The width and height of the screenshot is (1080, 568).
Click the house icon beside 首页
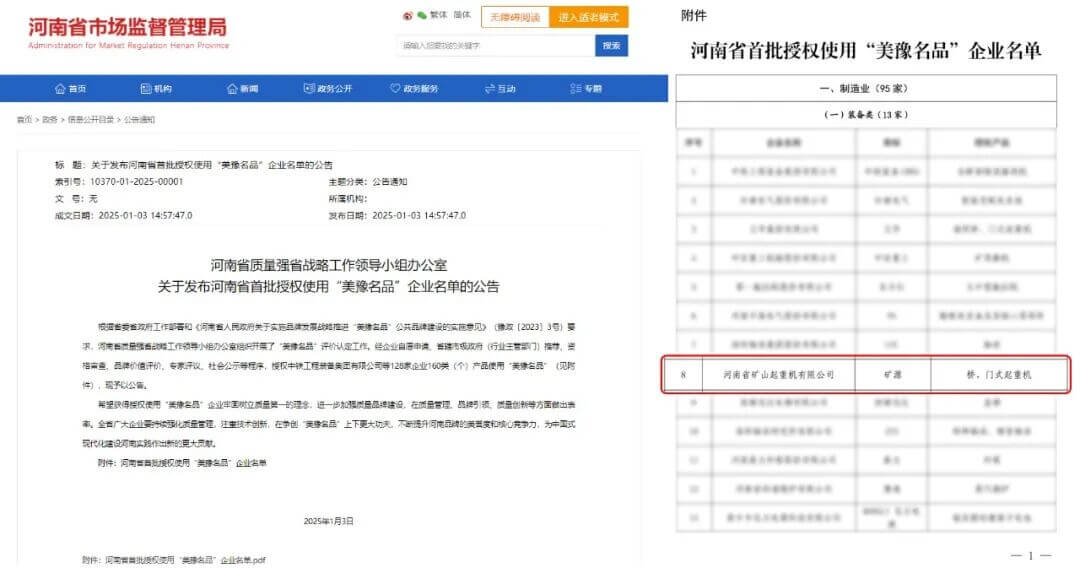coord(60,89)
